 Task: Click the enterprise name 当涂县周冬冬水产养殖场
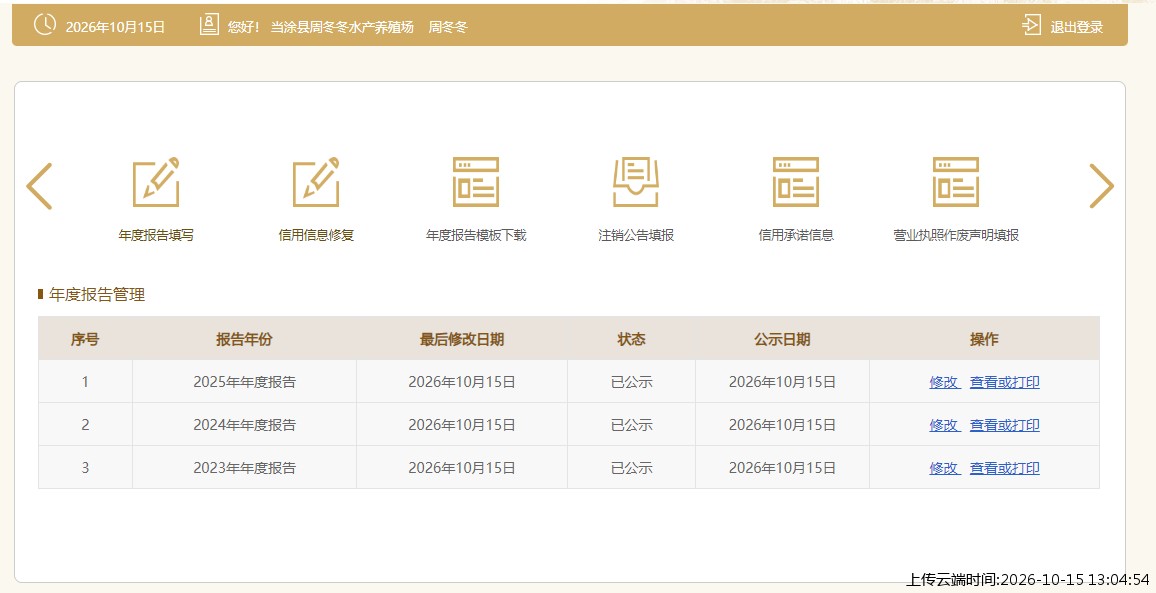tap(342, 27)
